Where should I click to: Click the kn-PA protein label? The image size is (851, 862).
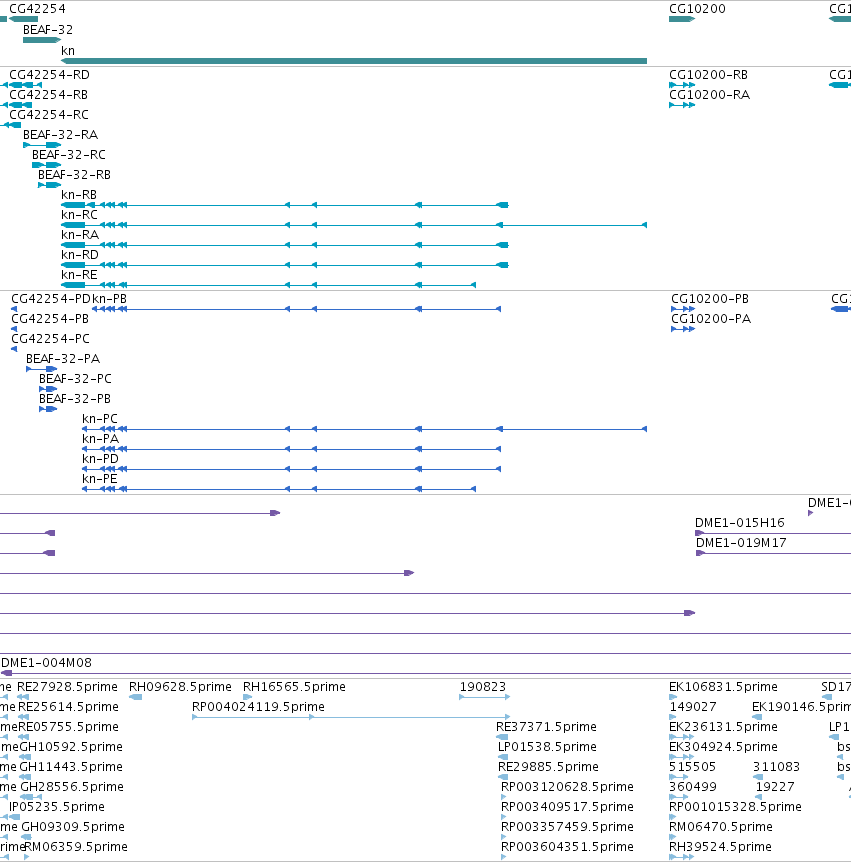101,439
